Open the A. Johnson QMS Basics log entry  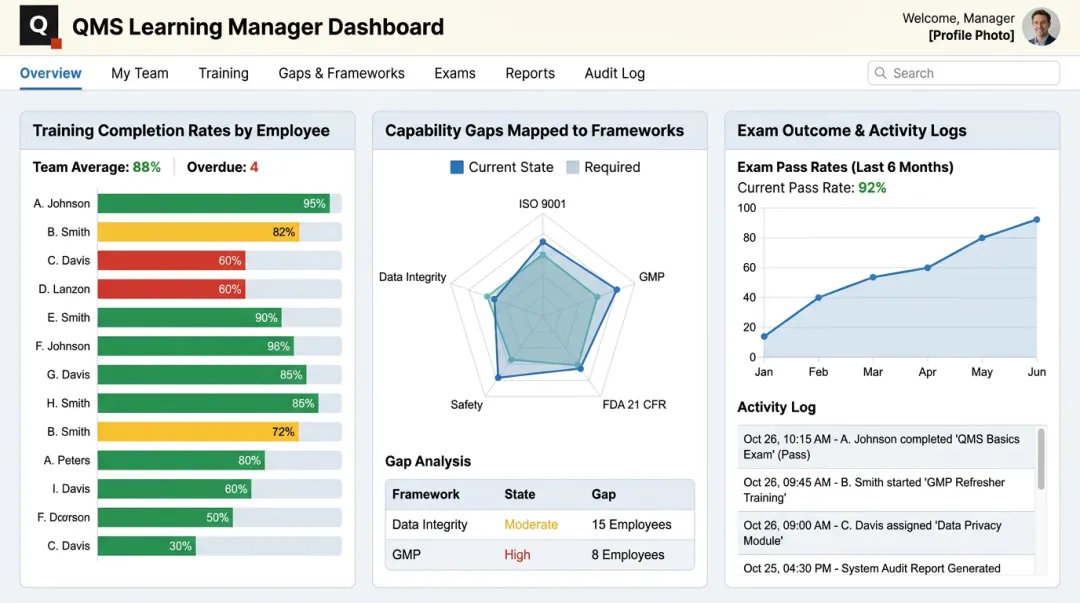pyautogui.click(x=886, y=447)
